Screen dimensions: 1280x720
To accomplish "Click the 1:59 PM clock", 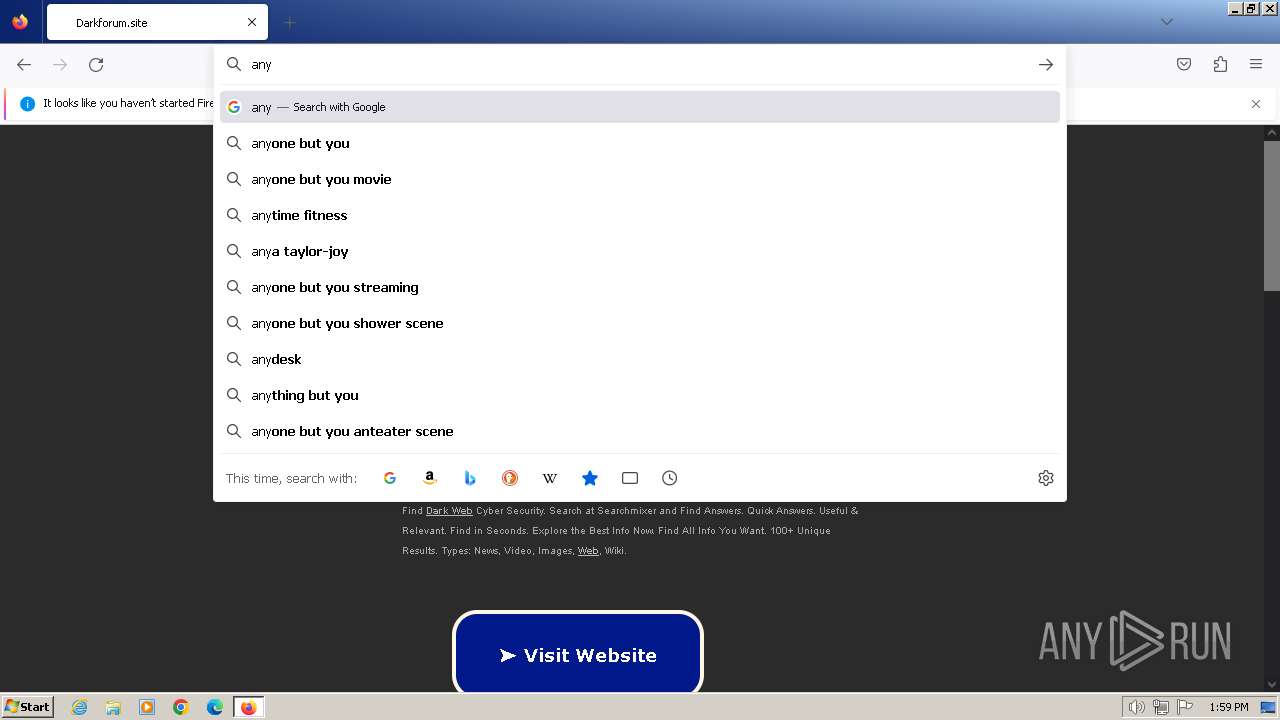I will (1229, 707).
